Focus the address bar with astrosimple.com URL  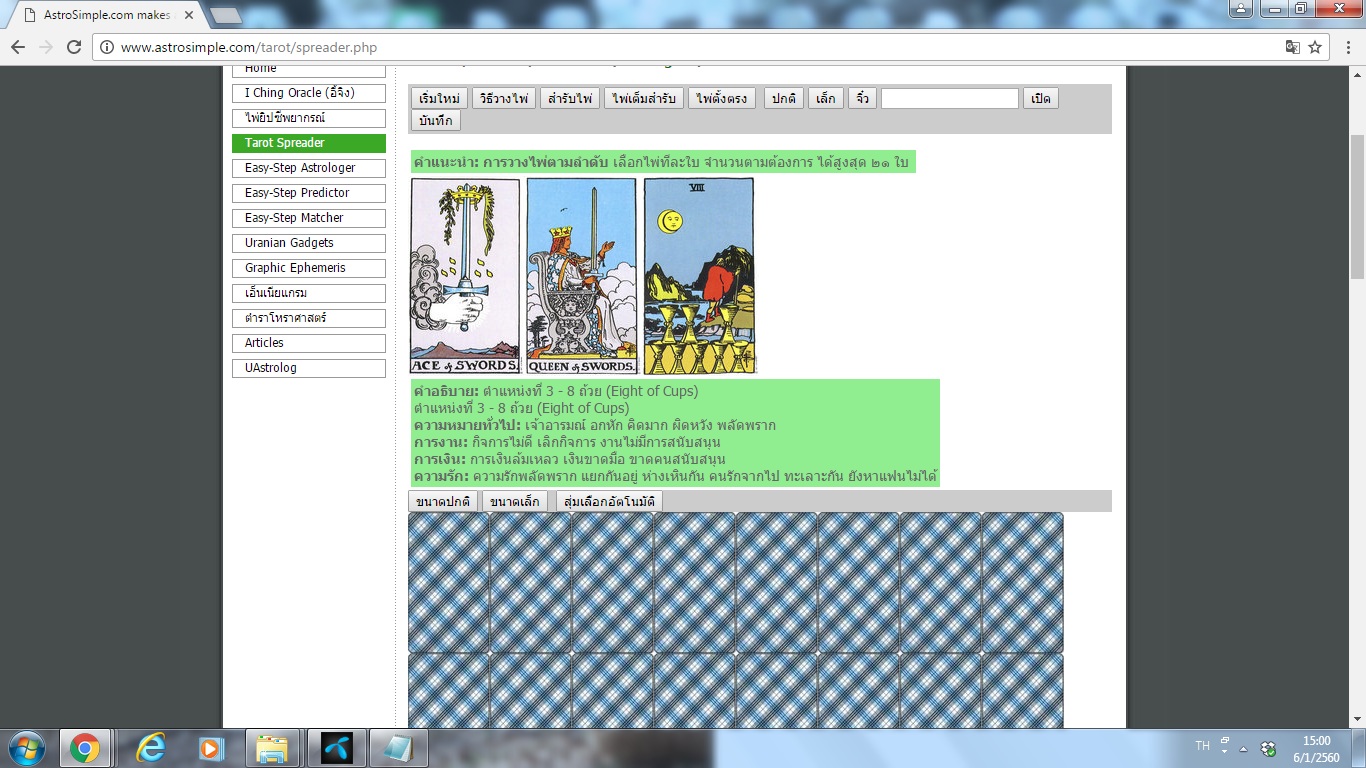700,47
